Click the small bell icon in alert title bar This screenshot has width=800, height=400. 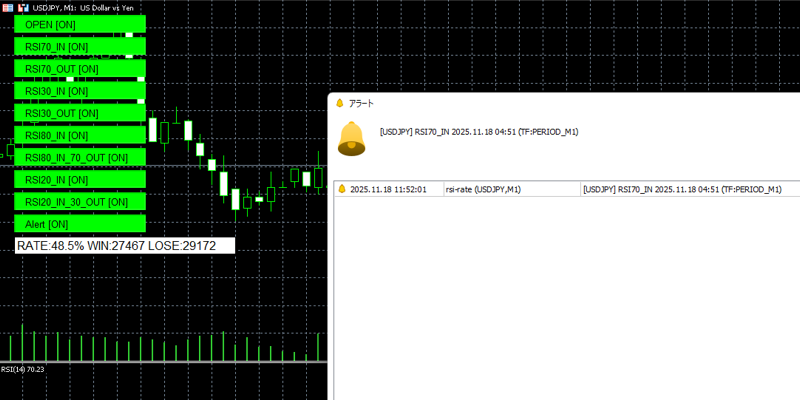pyautogui.click(x=339, y=103)
